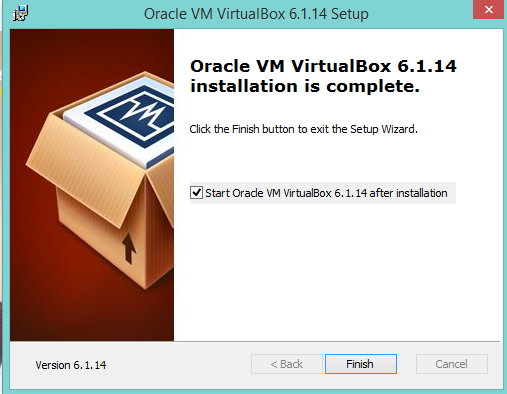Screen dimensions: 507x394
Task: Click the VM logo on the box lid
Action: click(x=133, y=114)
